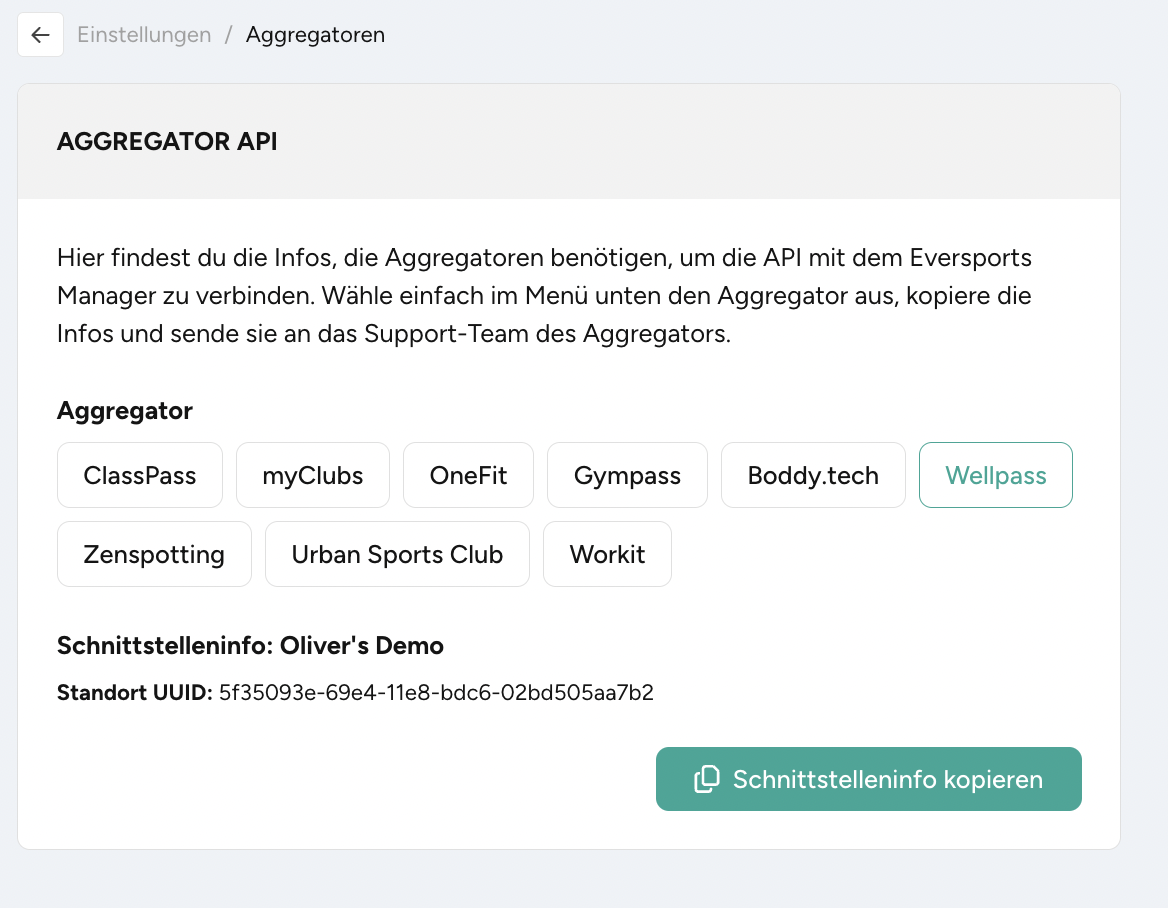
Task: Click the Schnittstelleninfo kopieren button
Action: click(x=869, y=779)
